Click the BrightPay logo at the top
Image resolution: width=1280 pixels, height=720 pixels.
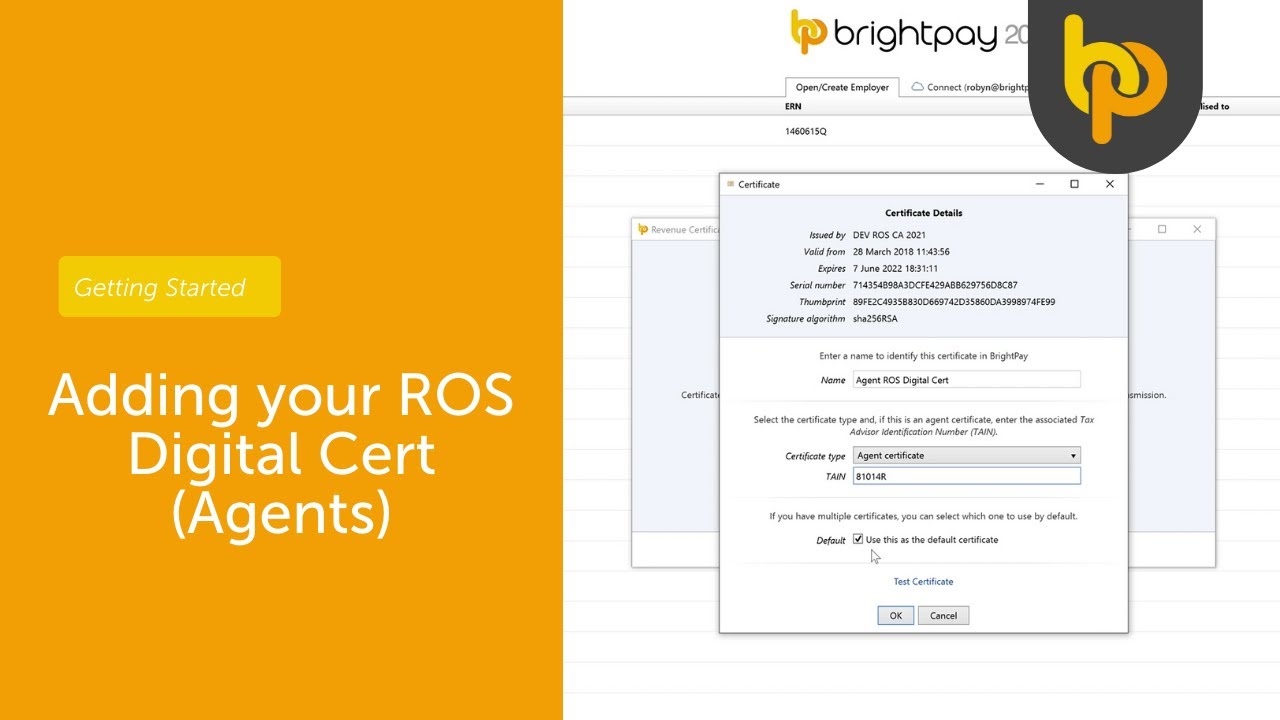coord(910,33)
